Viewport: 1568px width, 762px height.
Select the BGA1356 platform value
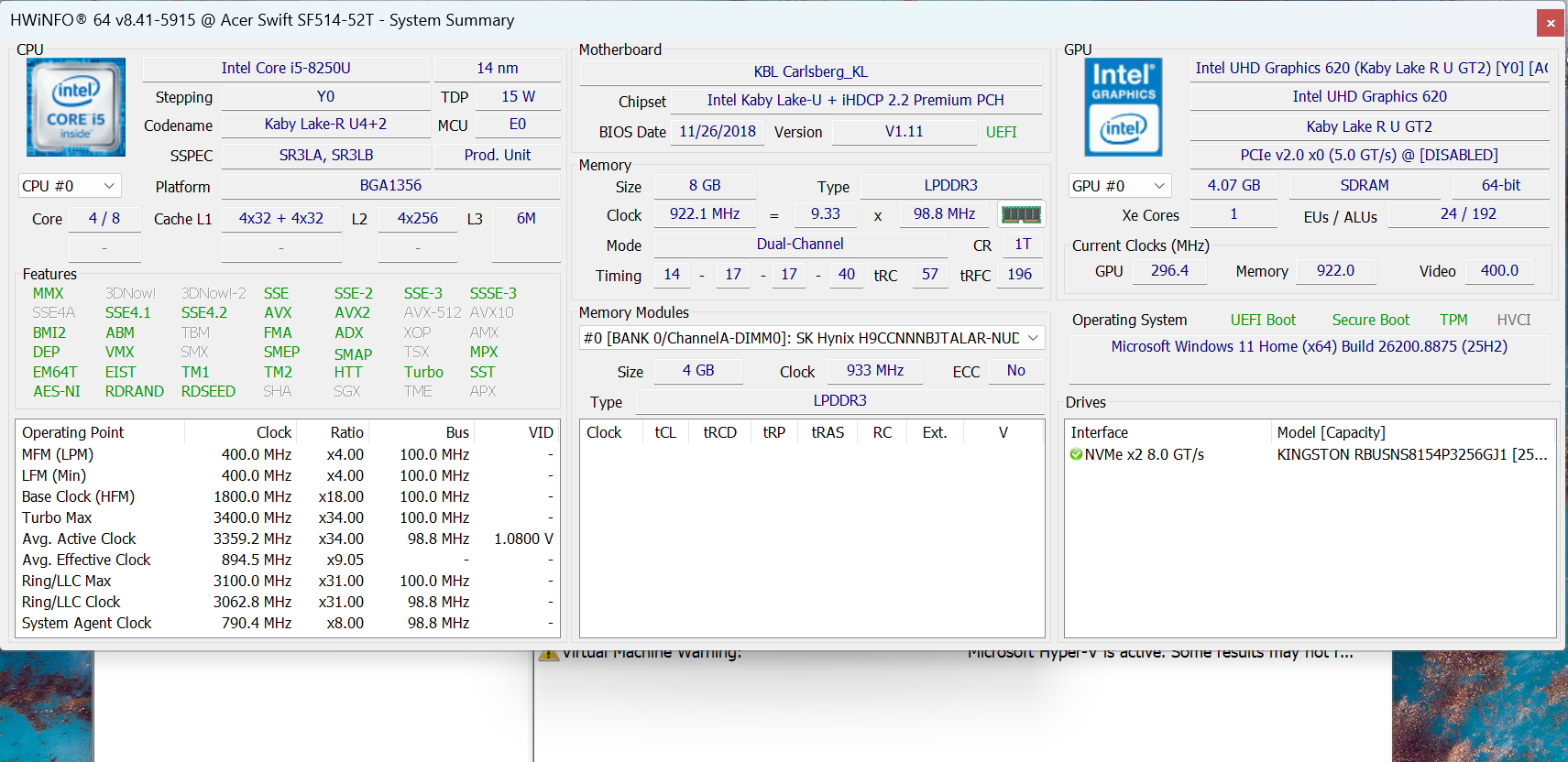pos(390,185)
